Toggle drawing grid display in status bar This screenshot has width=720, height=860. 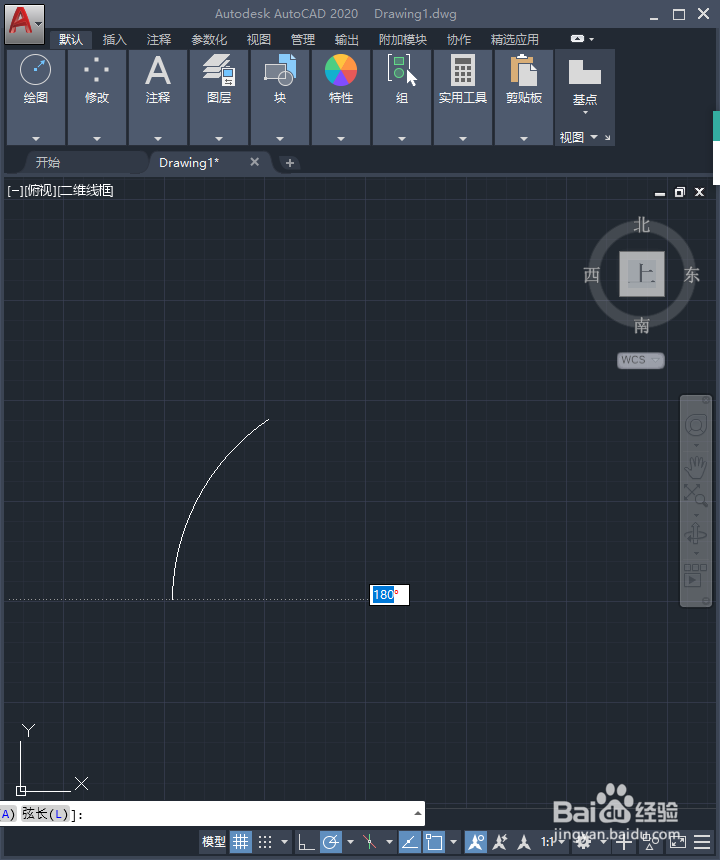pyautogui.click(x=240, y=842)
